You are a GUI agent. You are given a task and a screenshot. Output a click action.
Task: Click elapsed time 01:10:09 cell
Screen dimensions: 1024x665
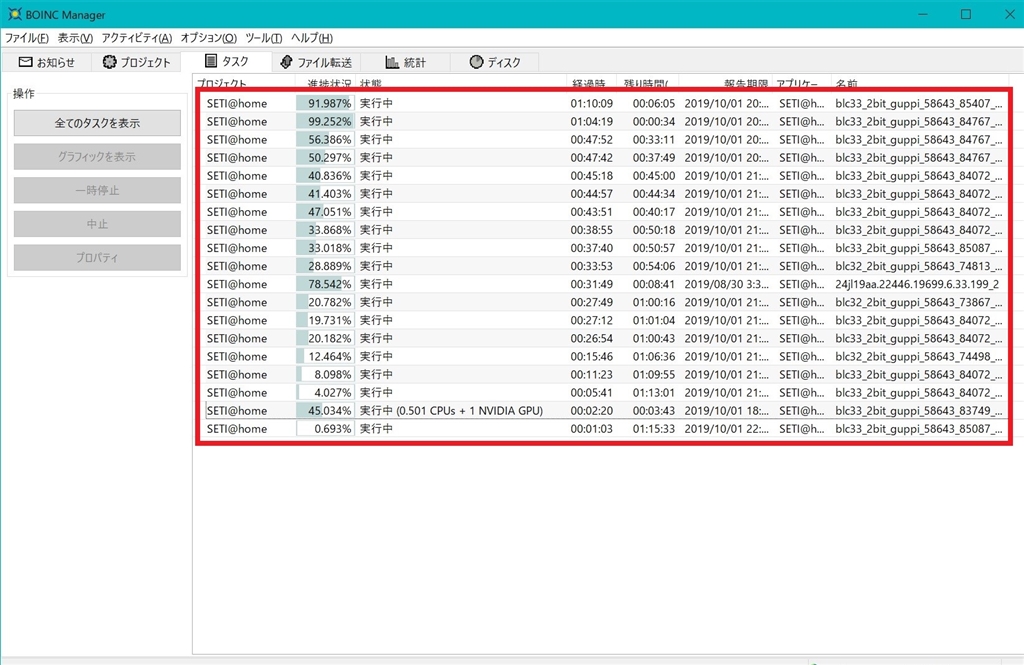coord(592,103)
